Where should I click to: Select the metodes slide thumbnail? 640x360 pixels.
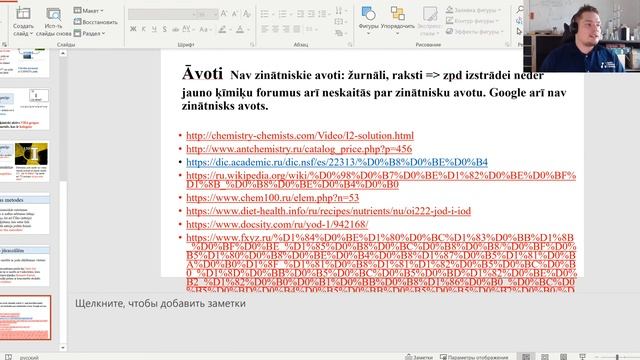click(x=24, y=213)
